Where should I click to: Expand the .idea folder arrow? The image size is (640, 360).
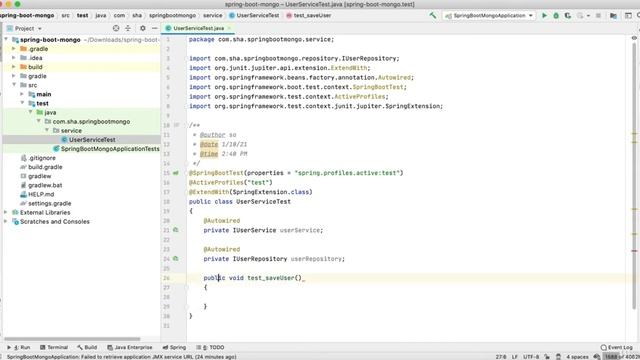pos(14,58)
